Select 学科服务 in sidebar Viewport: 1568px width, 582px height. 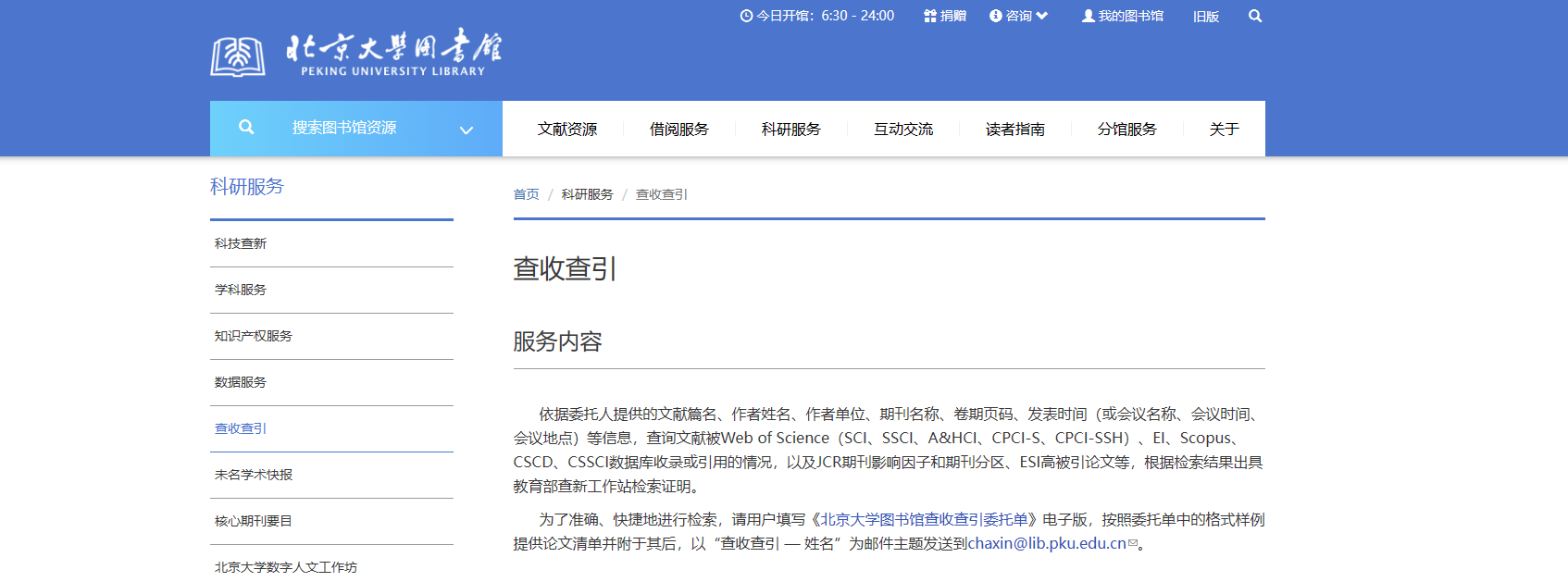click(x=331, y=291)
